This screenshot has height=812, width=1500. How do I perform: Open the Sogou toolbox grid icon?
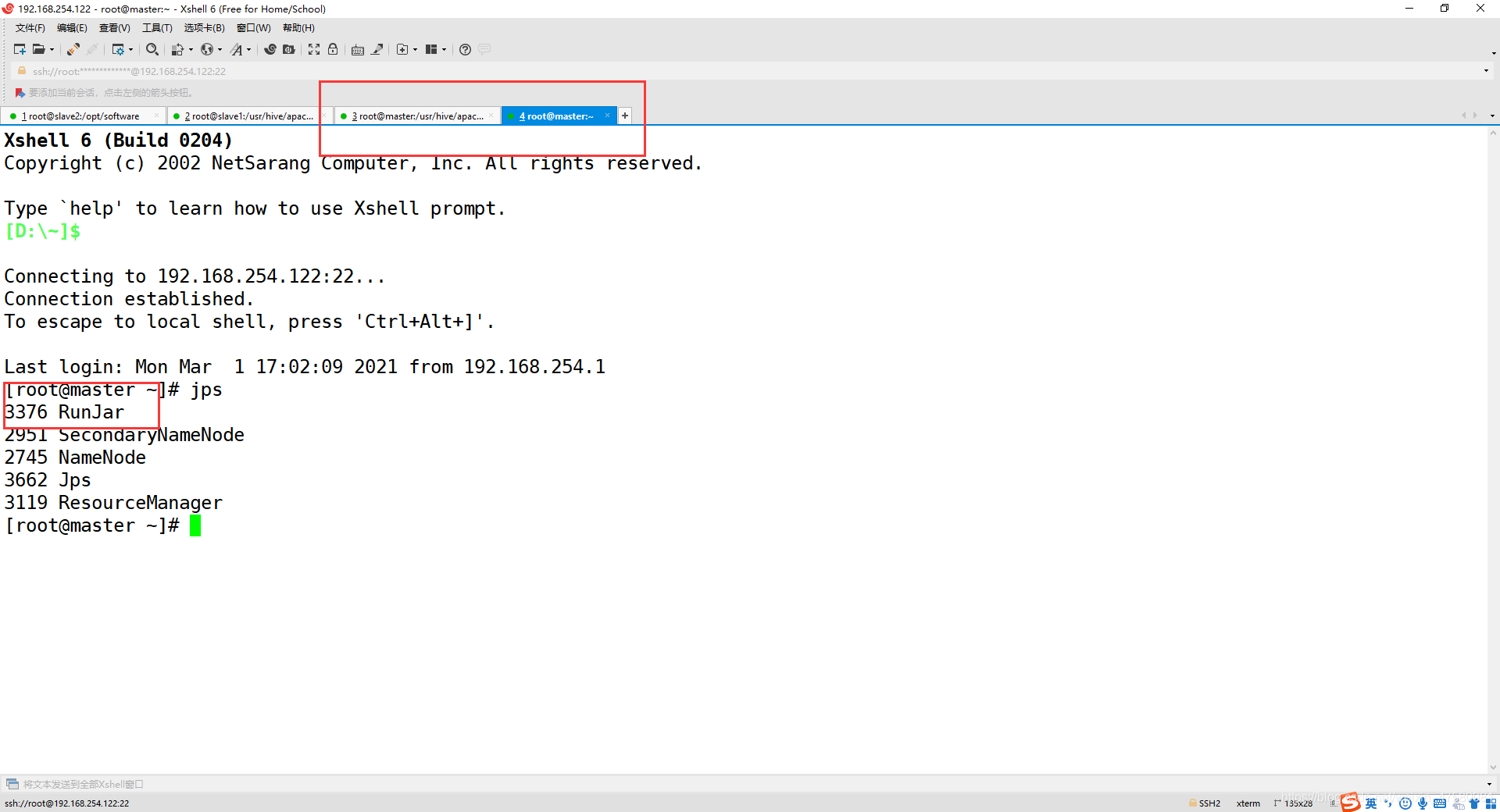point(1491,803)
